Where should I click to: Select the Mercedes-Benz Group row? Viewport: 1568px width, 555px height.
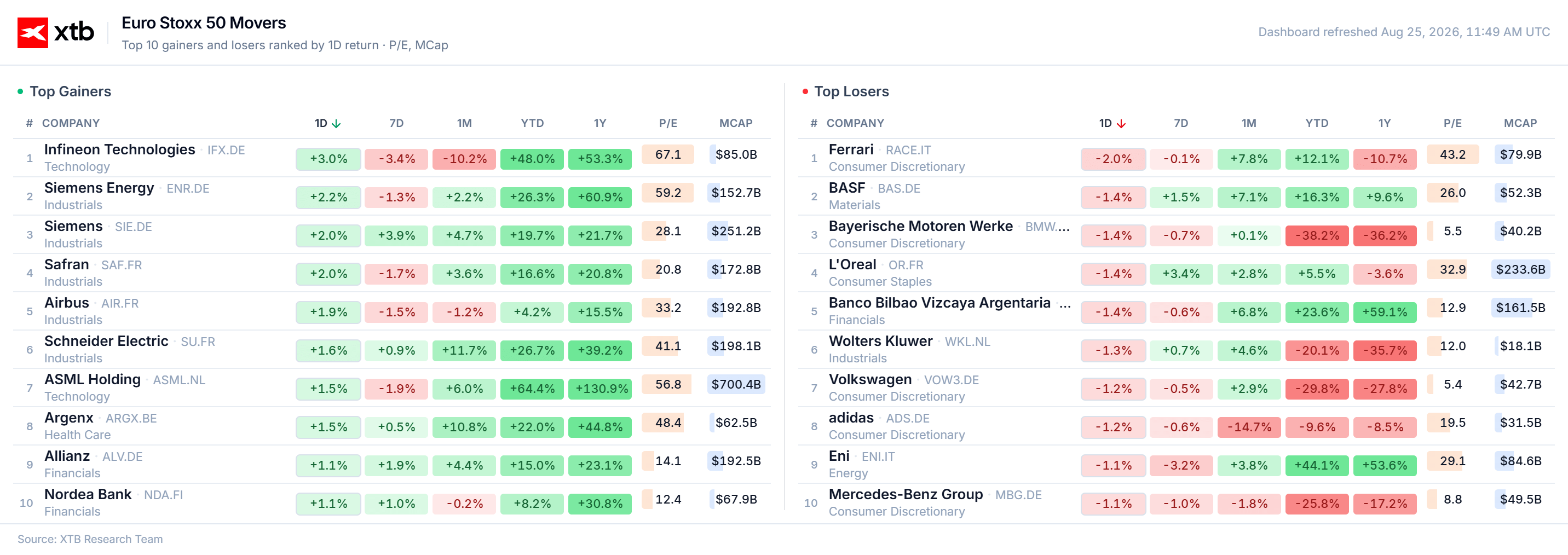point(1176,502)
